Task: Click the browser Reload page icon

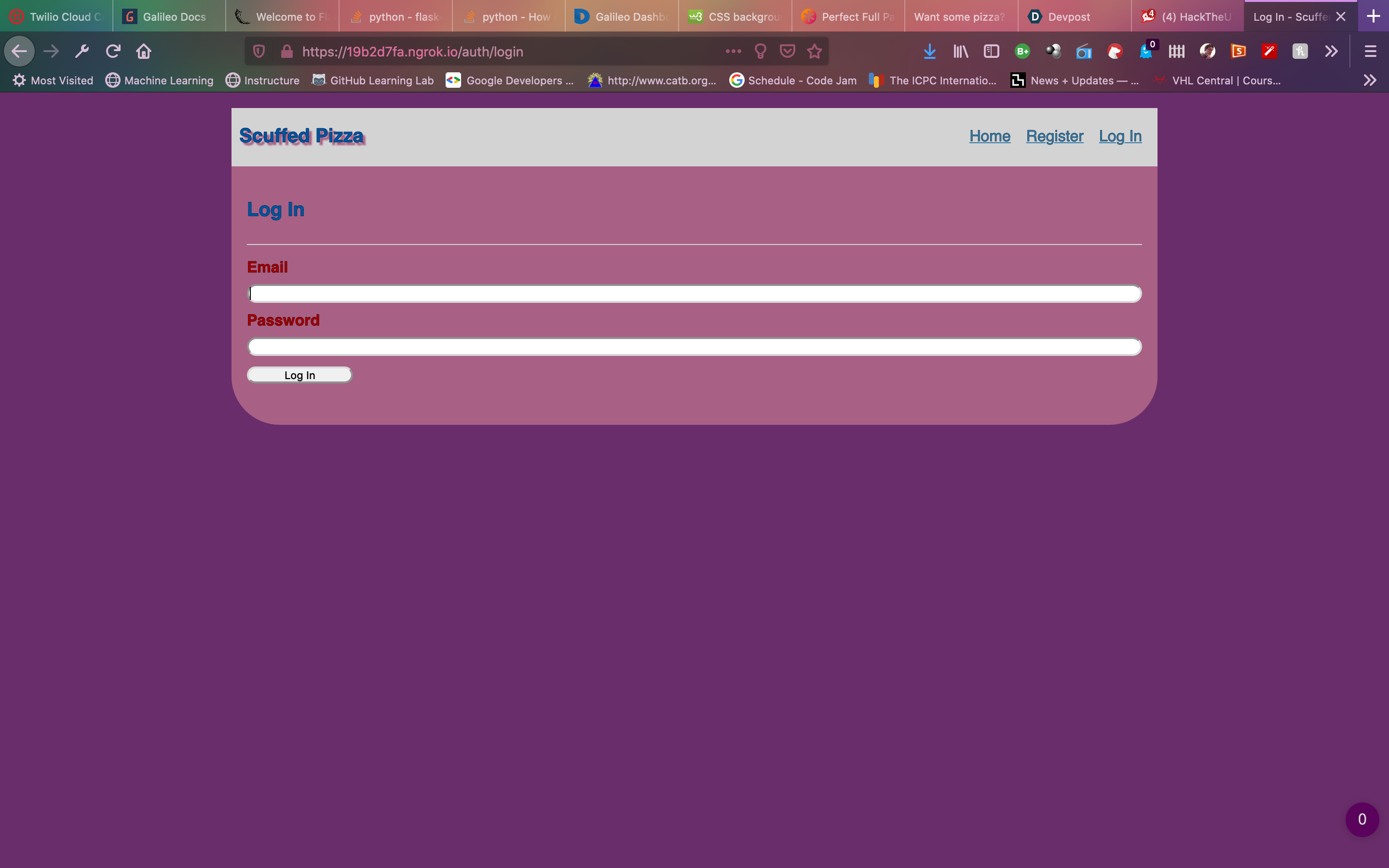Action: 113,52
